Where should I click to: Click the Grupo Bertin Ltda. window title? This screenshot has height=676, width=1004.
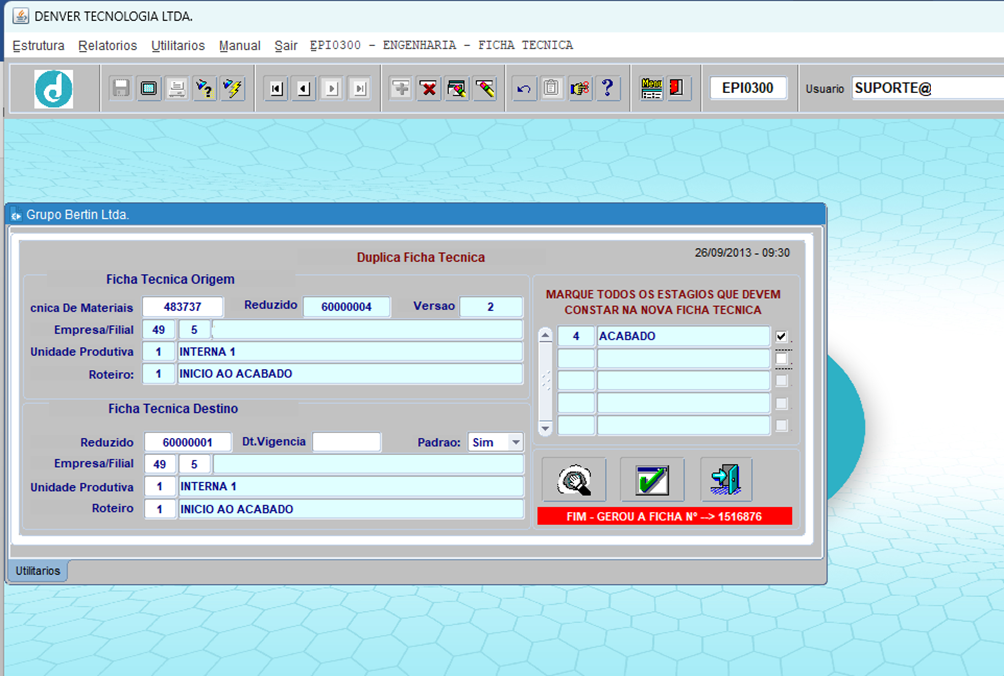(77, 214)
